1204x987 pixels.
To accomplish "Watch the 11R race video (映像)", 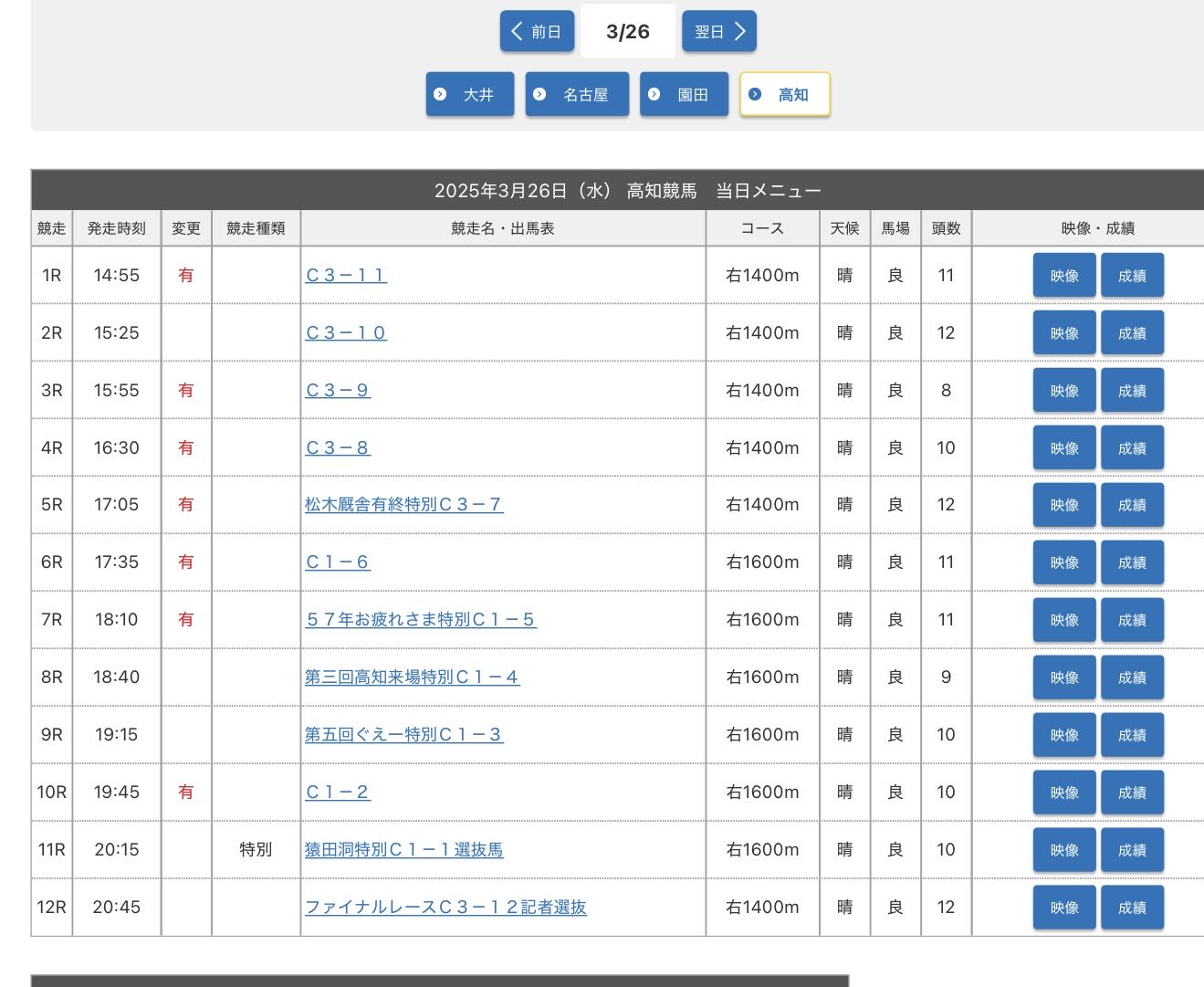I will point(1064,849).
